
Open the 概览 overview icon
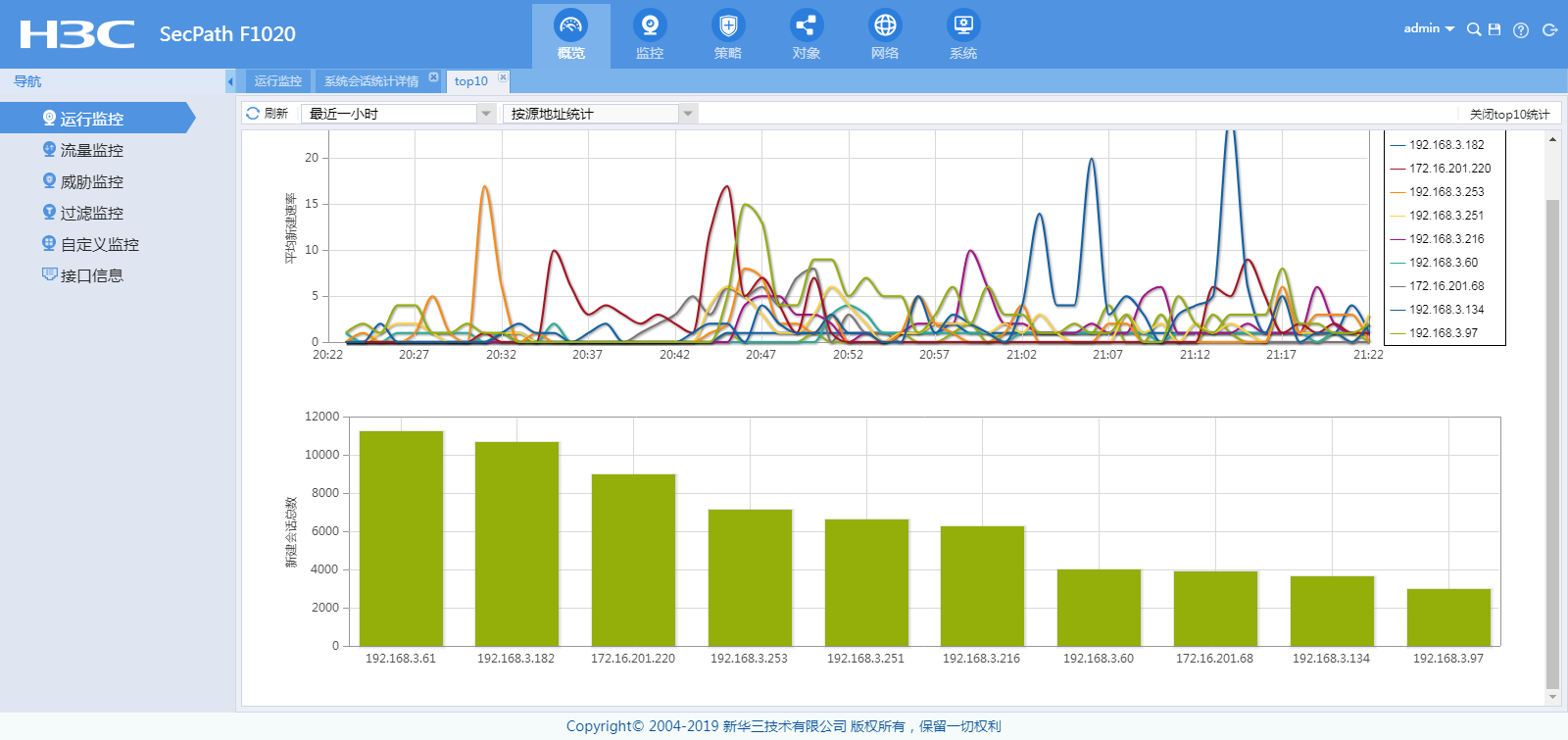571,25
